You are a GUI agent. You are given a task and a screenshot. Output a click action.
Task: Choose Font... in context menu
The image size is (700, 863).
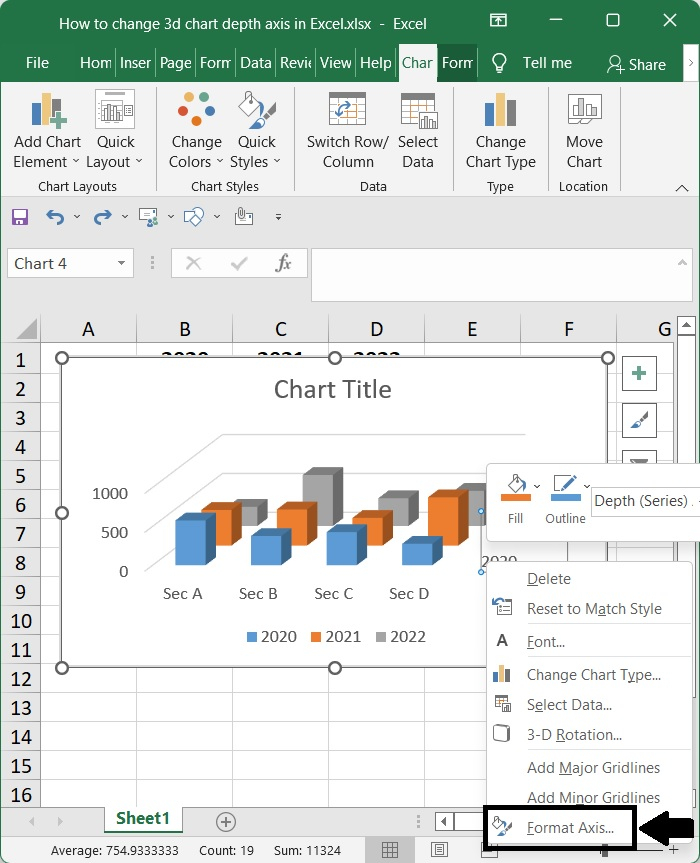[x=589, y=642]
